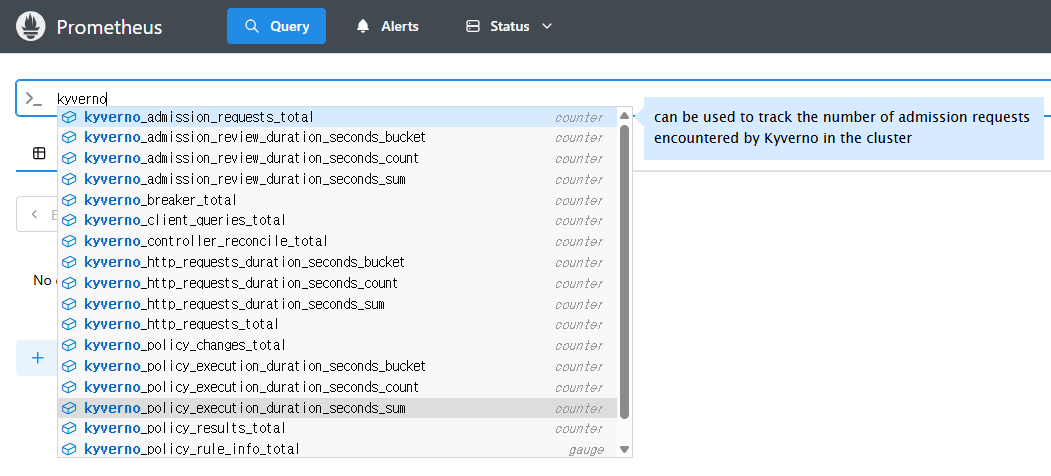1051x476 pixels.
Task: Select kyverno_breaker_total suggestion
Action: click(337, 200)
